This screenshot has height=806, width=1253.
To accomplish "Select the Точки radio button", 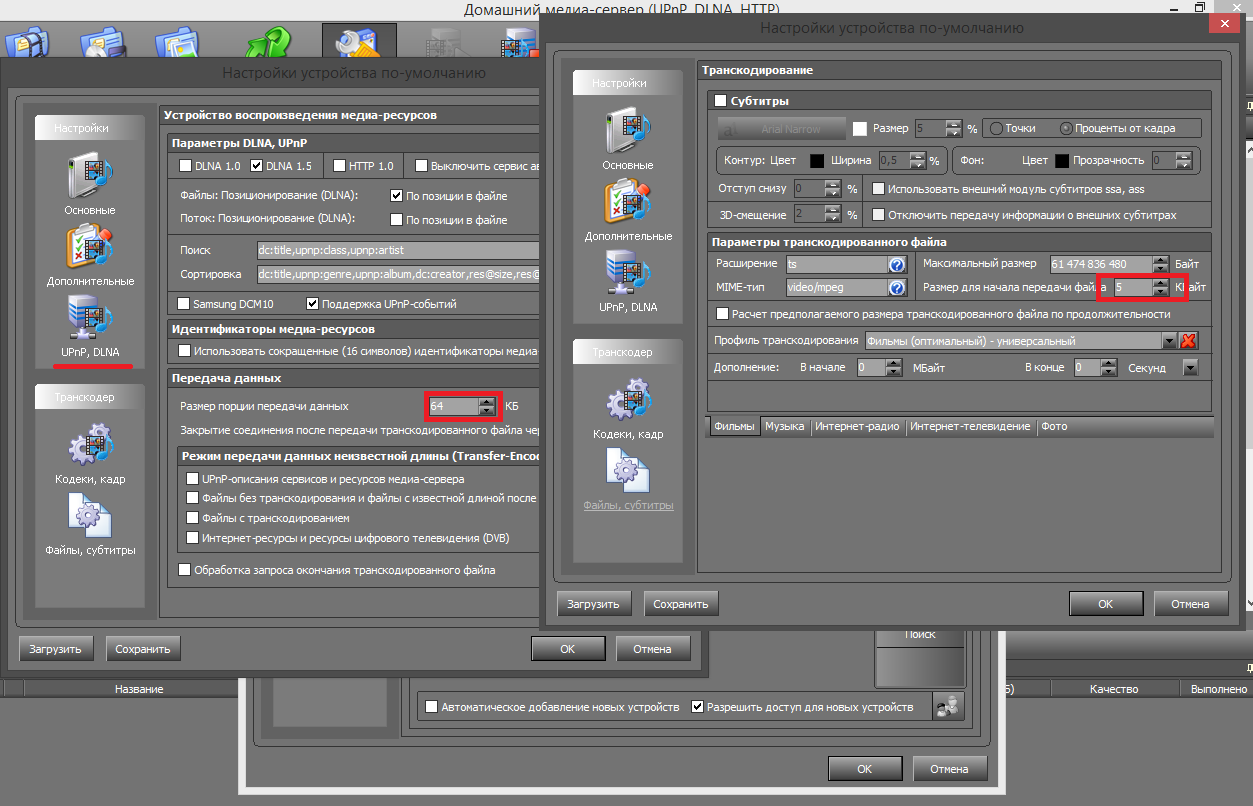I will [996, 128].
